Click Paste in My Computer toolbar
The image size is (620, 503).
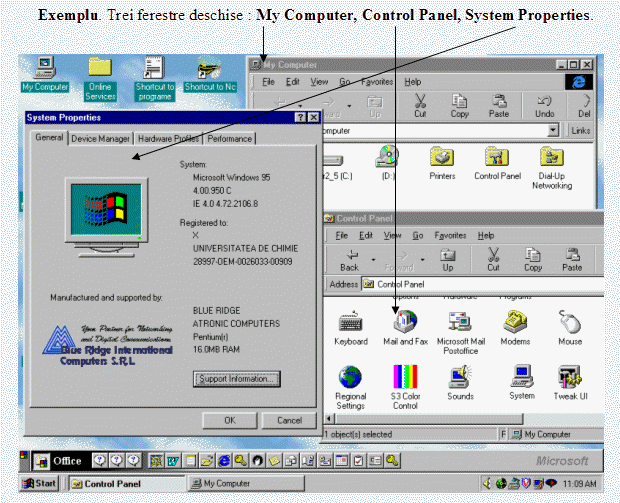499,106
